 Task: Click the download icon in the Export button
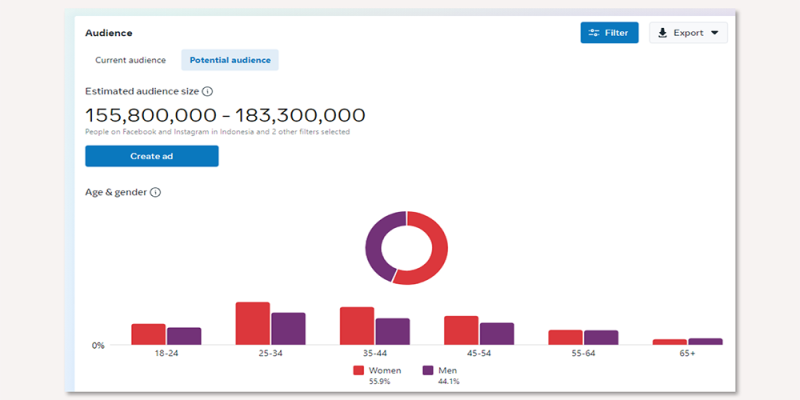[x=662, y=33]
